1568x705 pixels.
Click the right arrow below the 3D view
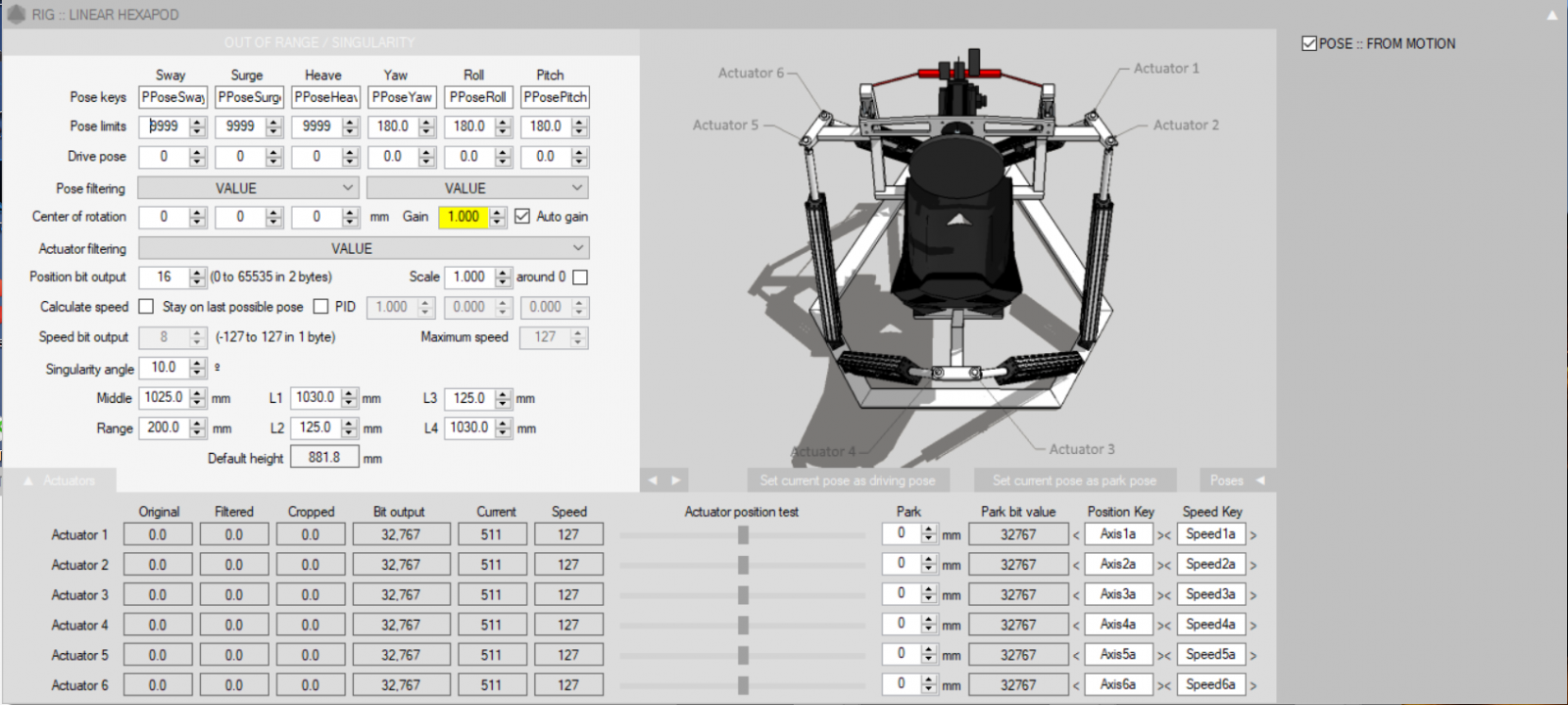[675, 480]
